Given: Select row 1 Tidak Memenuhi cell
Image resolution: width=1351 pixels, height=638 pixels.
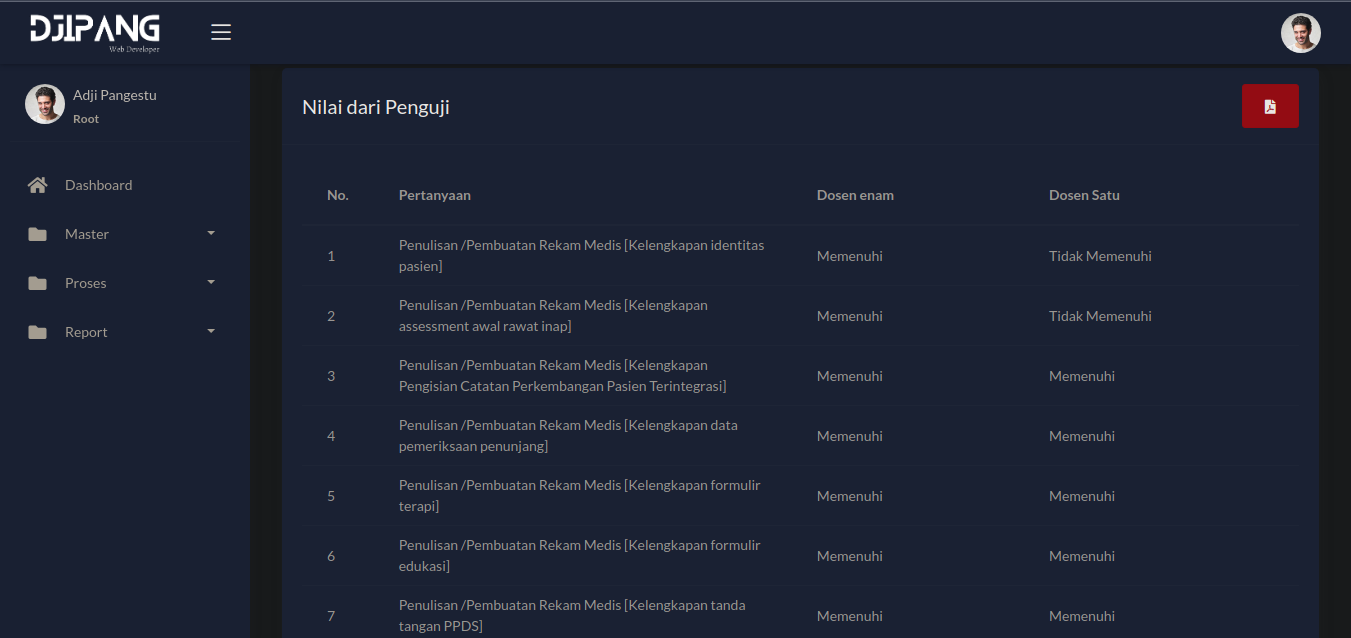Looking at the screenshot, I should (x=1100, y=256).
